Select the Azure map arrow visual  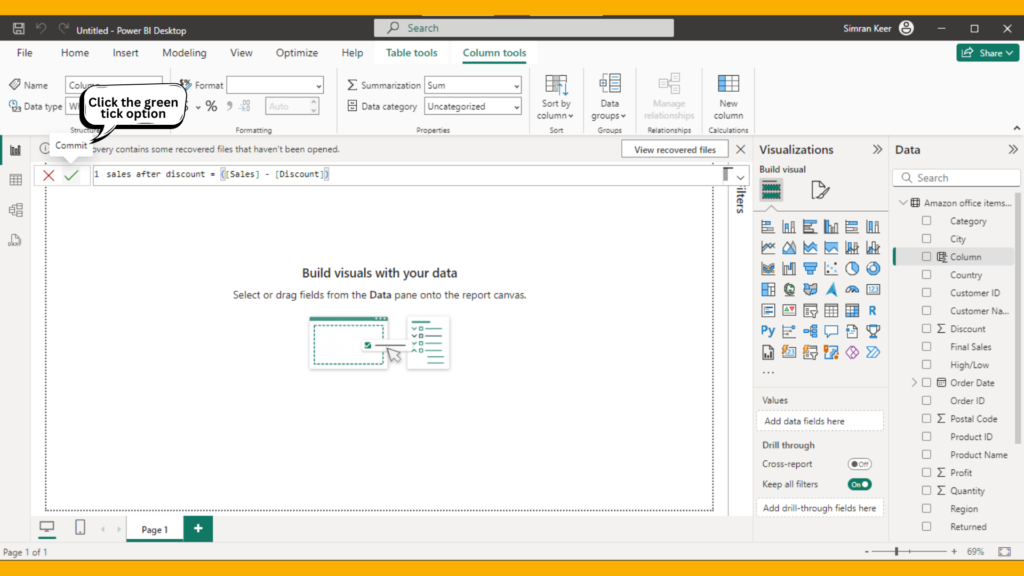[x=831, y=289]
